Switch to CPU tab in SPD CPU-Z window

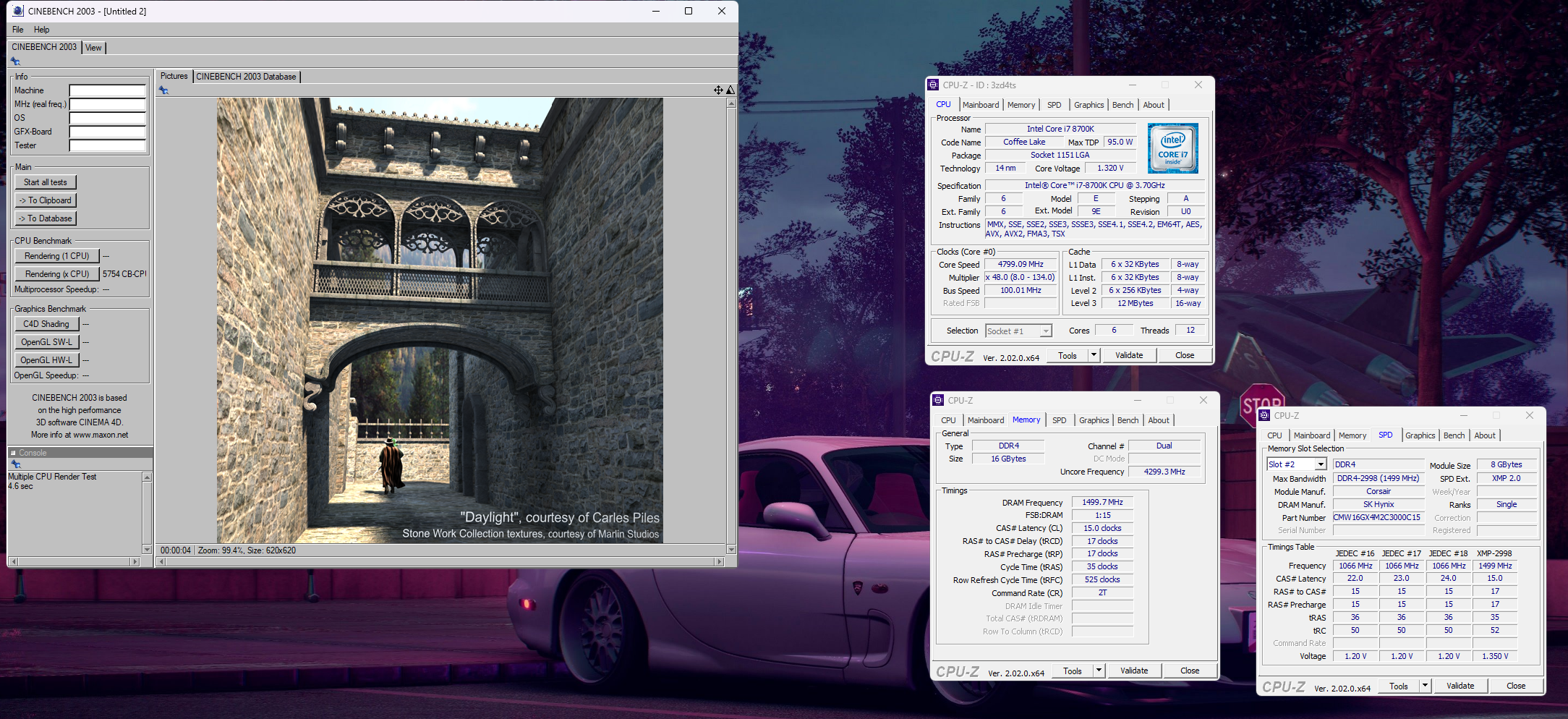click(1274, 435)
